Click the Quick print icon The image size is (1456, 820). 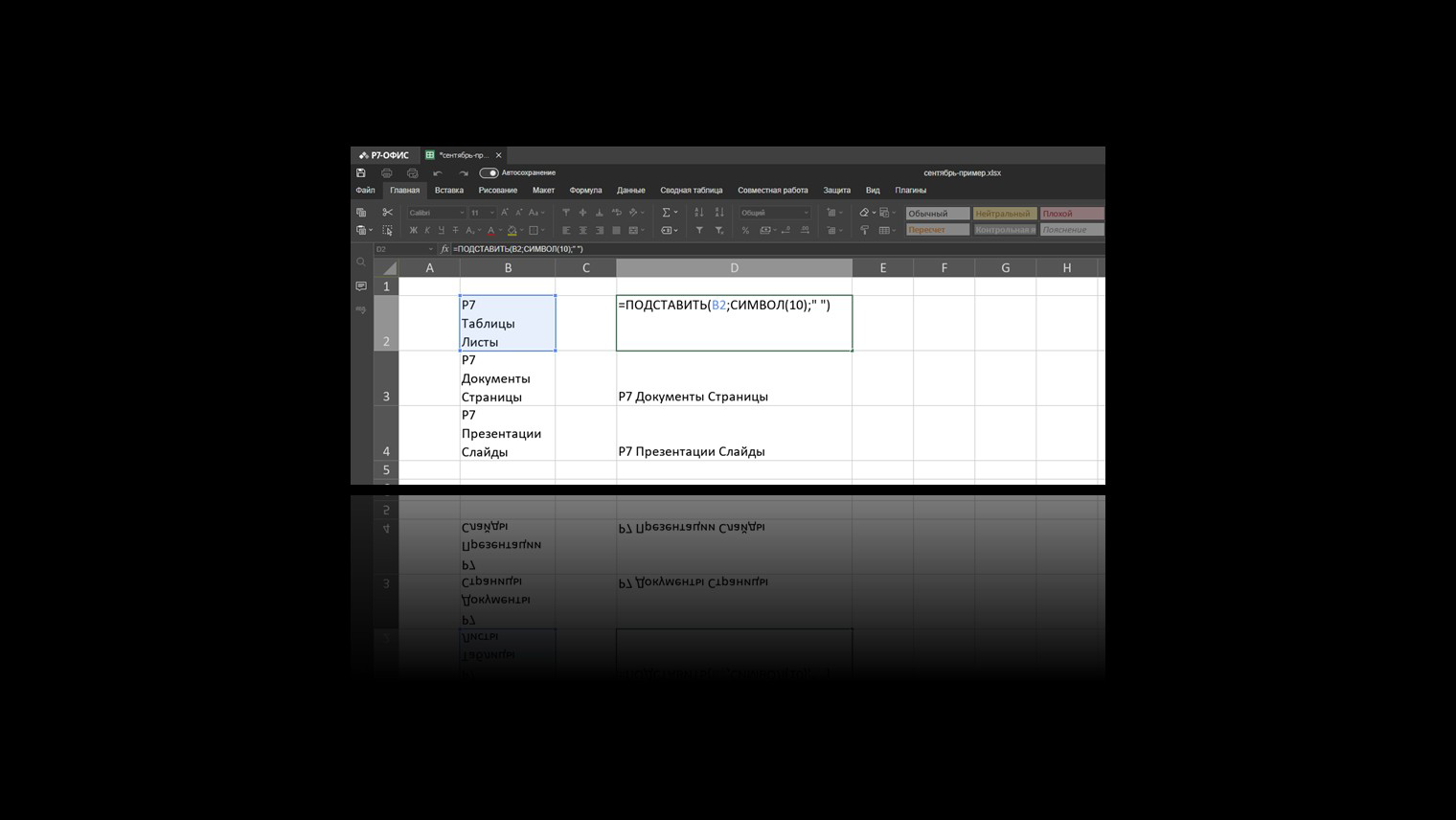point(413,173)
